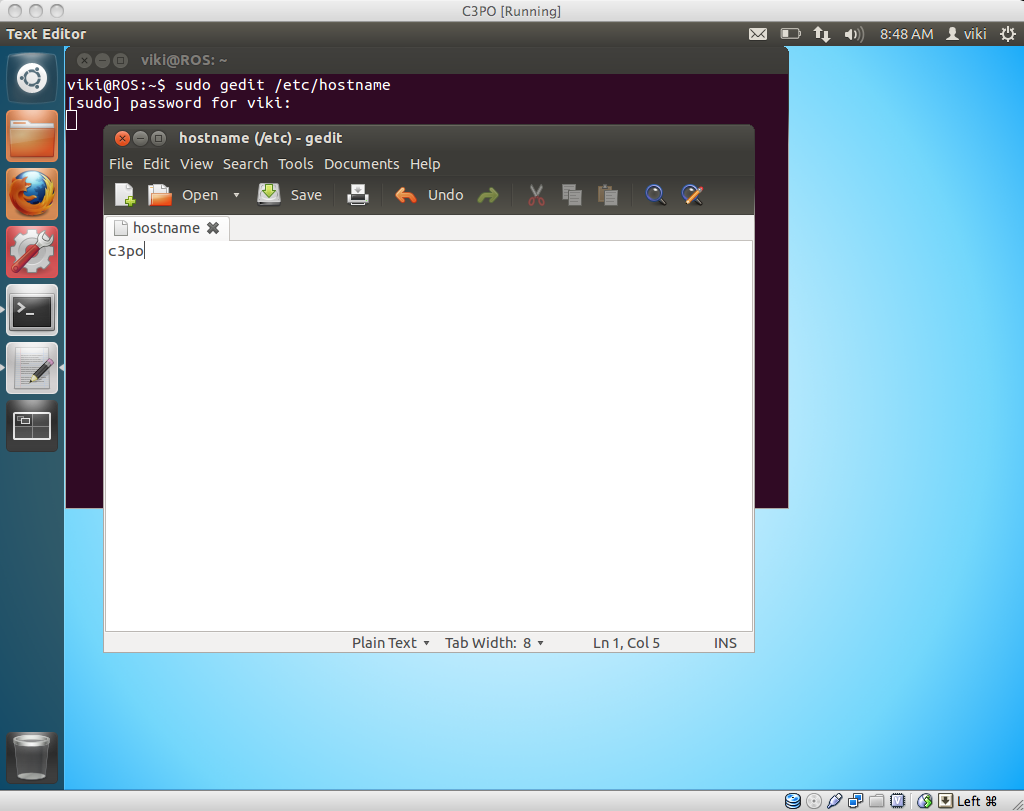1024x811 pixels.
Task: Open the Ubuntu Dash home launcher
Action: 32,78
